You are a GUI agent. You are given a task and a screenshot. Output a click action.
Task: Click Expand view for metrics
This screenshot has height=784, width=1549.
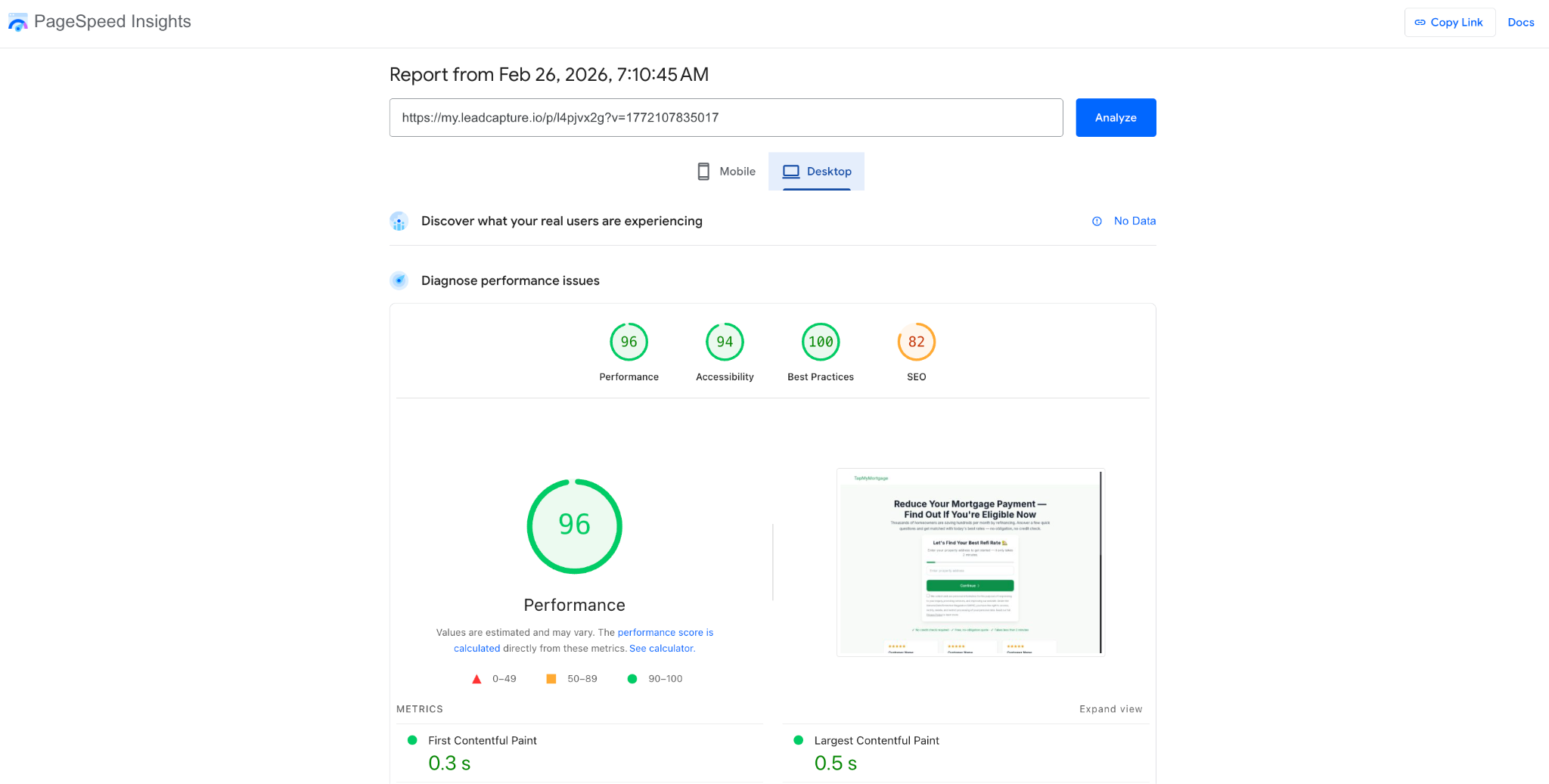1110,709
